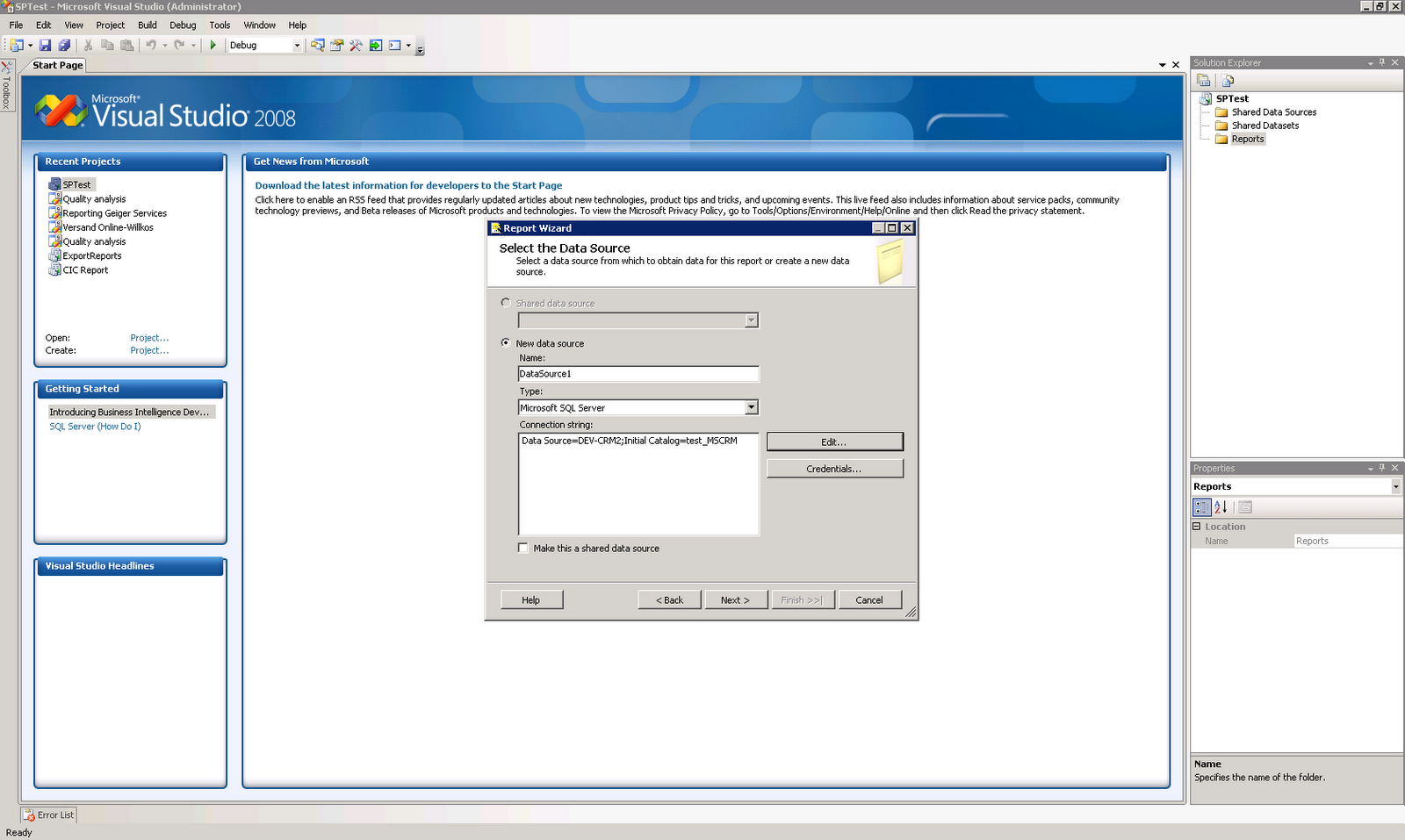Click the Error List icon at bottom

[29, 815]
